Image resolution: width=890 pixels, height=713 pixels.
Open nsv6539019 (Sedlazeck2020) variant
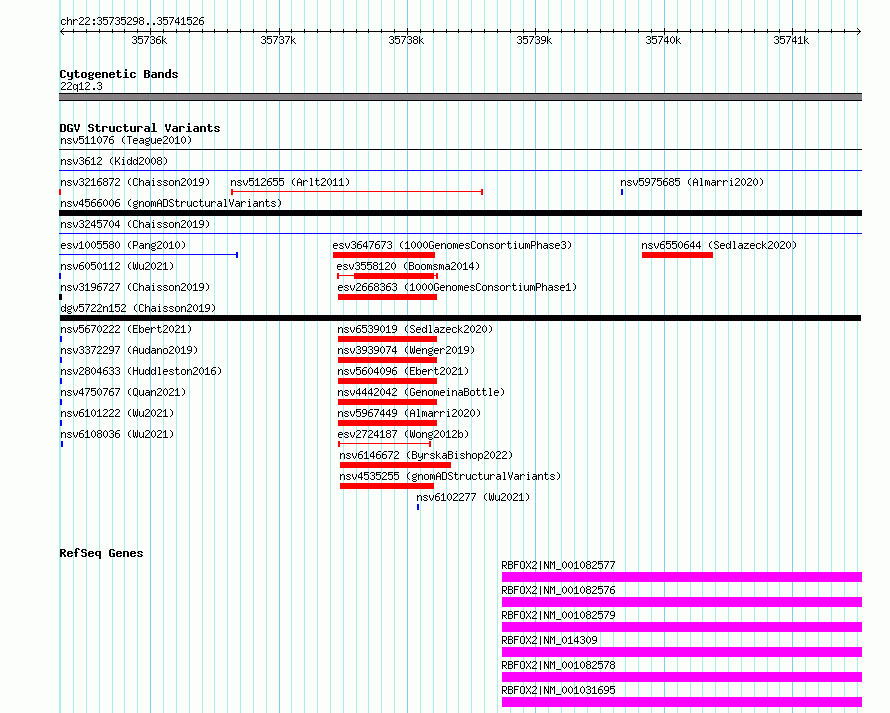pos(415,329)
